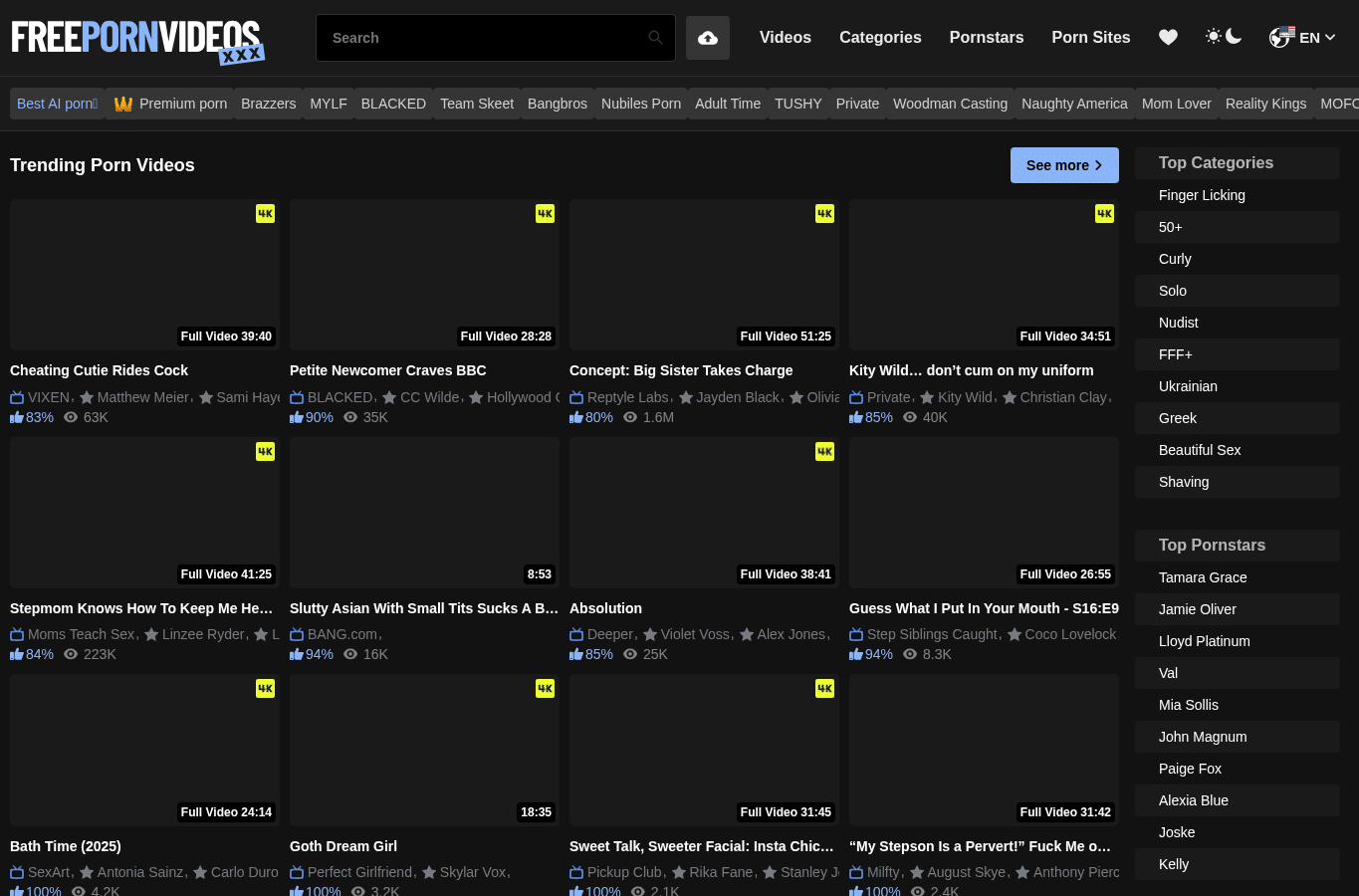Click the See more button
Viewport: 1359px width, 896px height.
[x=1064, y=165]
